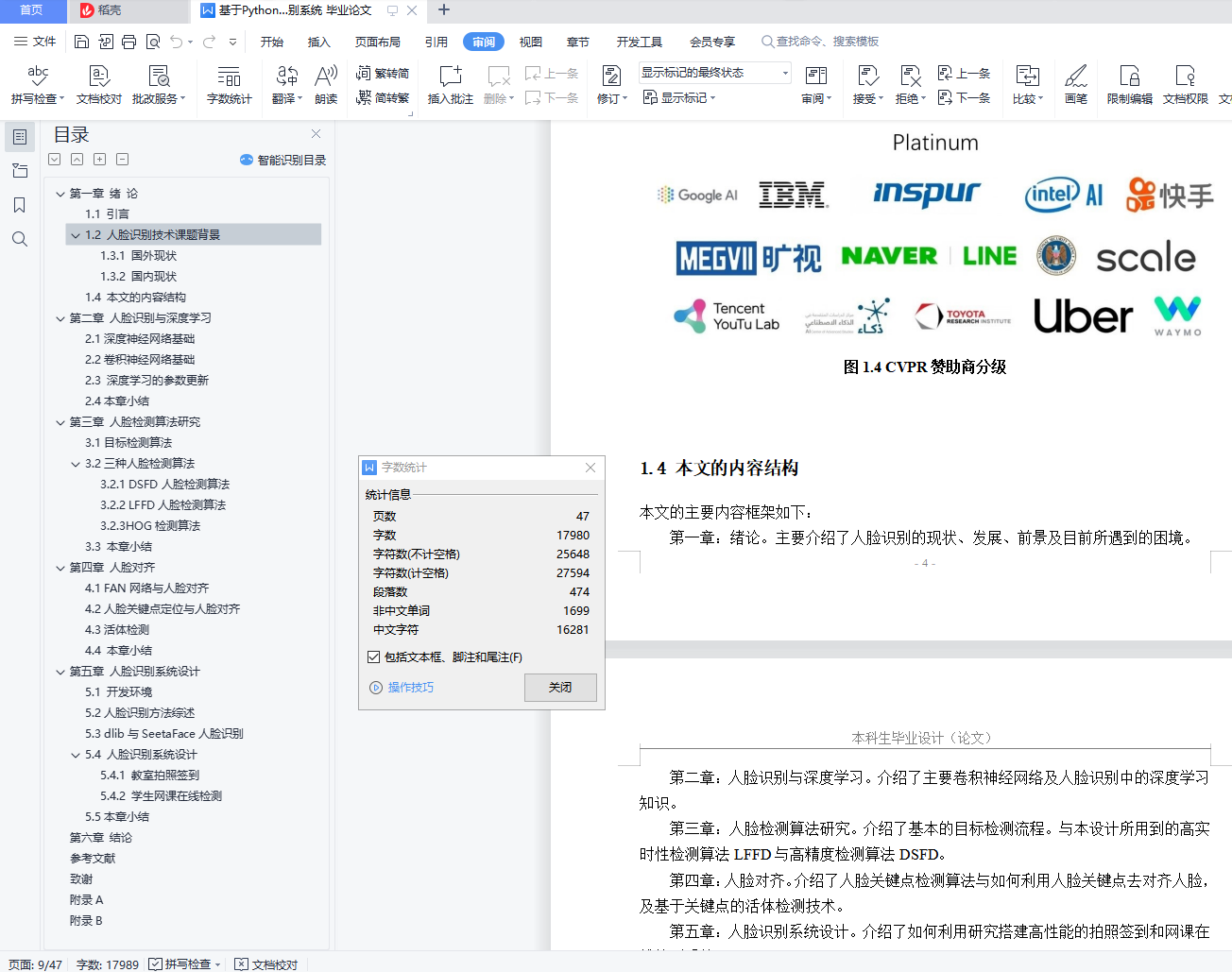
Task: Open the 审阅 review pane tool
Action: pos(816,84)
